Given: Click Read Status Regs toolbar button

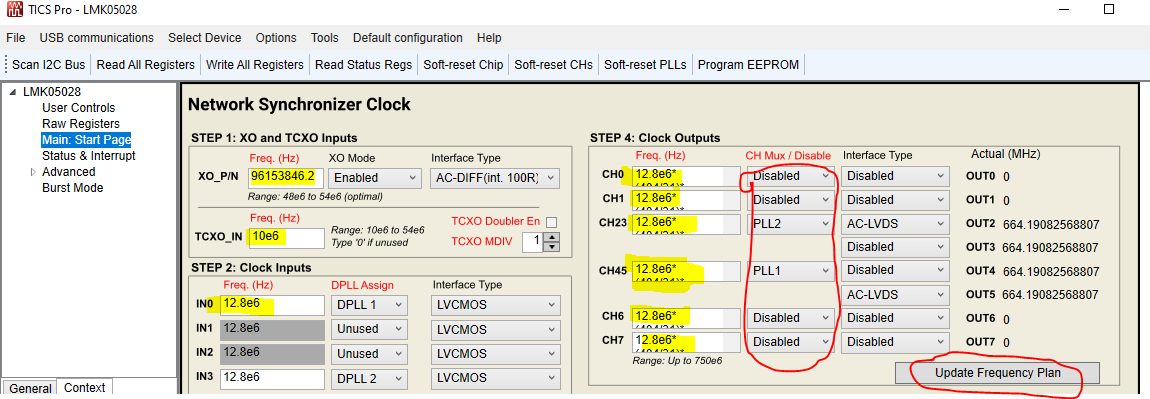Looking at the screenshot, I should pyautogui.click(x=363, y=65).
